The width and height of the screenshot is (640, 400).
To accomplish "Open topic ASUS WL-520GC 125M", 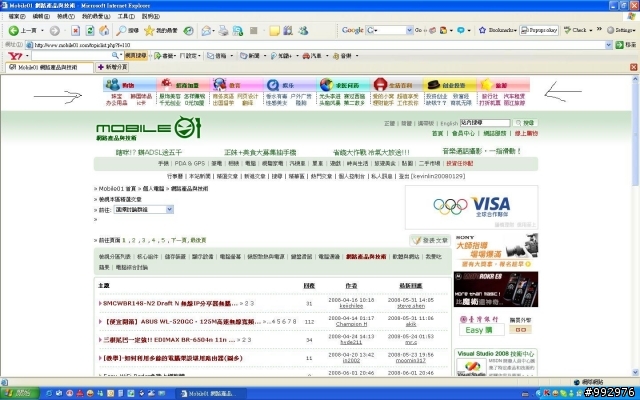I will 183,322.
